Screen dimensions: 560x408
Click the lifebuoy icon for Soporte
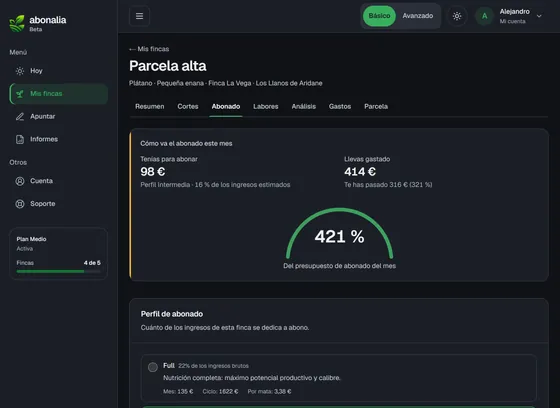[20, 204]
